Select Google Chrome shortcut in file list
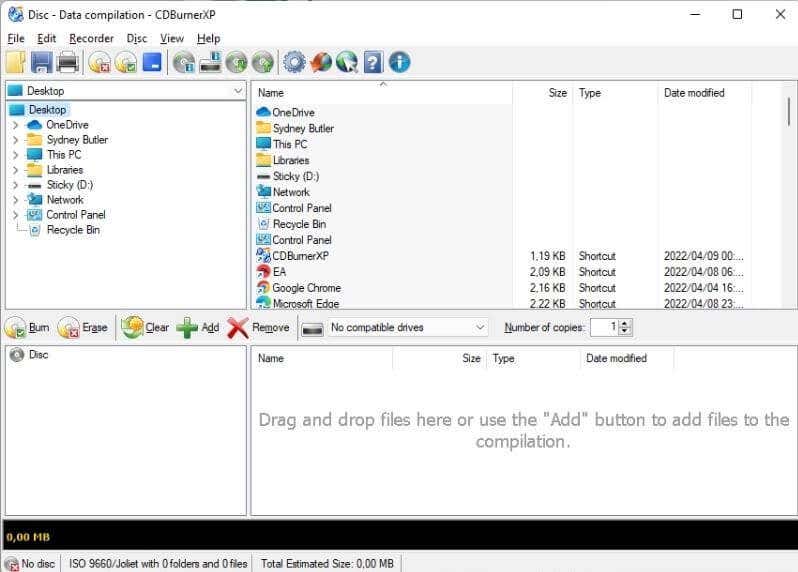This screenshot has width=798, height=572. 306,288
